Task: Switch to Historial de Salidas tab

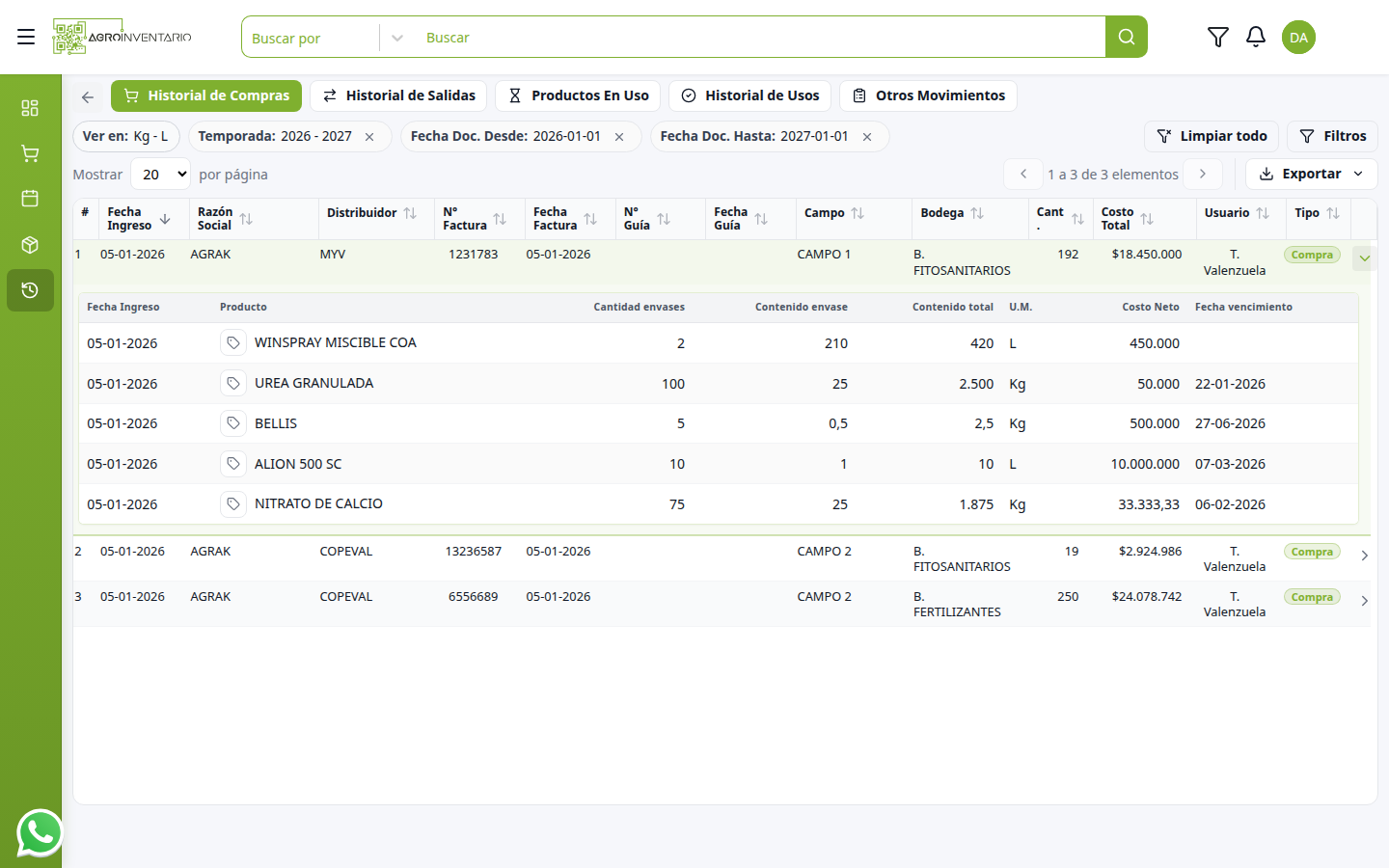Action: pos(398,95)
